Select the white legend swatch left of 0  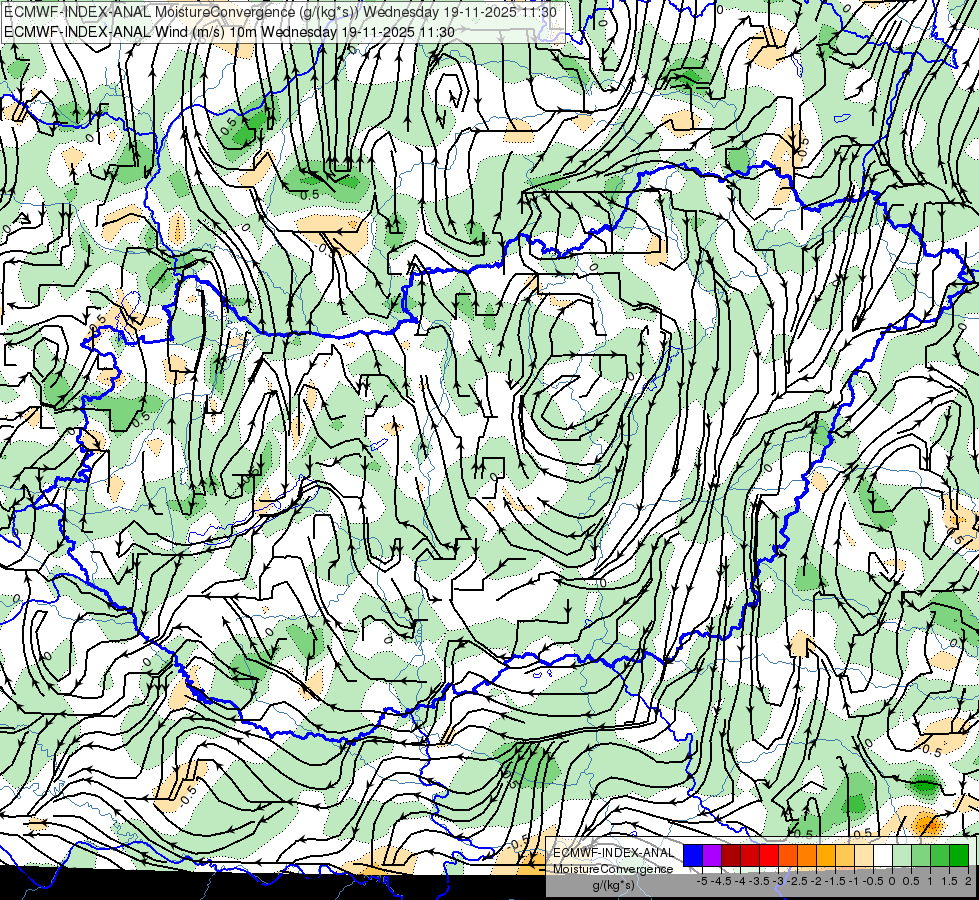pos(883,855)
